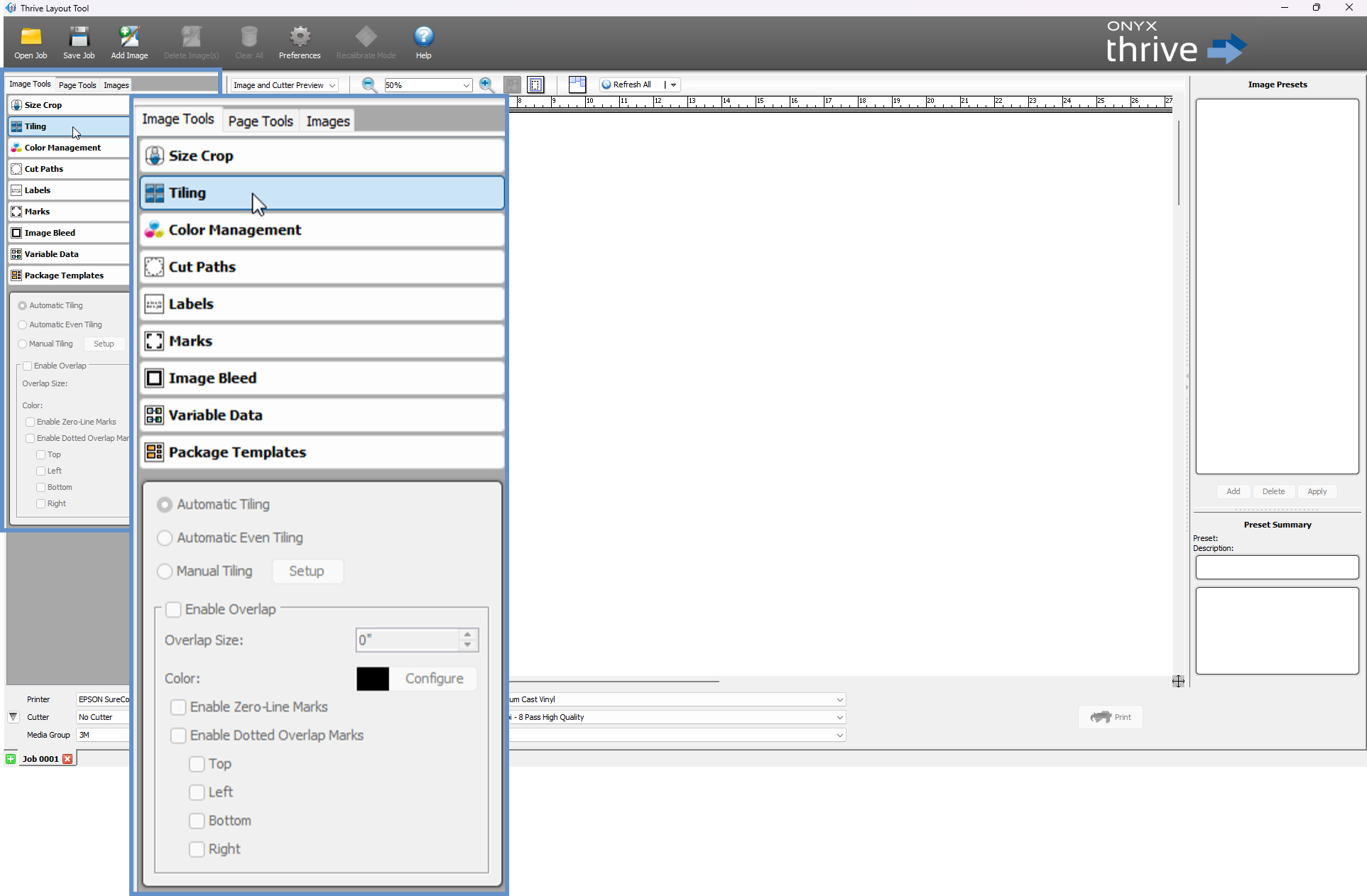Click the Print button
Screen dimensions: 1367x896
click(1111, 717)
